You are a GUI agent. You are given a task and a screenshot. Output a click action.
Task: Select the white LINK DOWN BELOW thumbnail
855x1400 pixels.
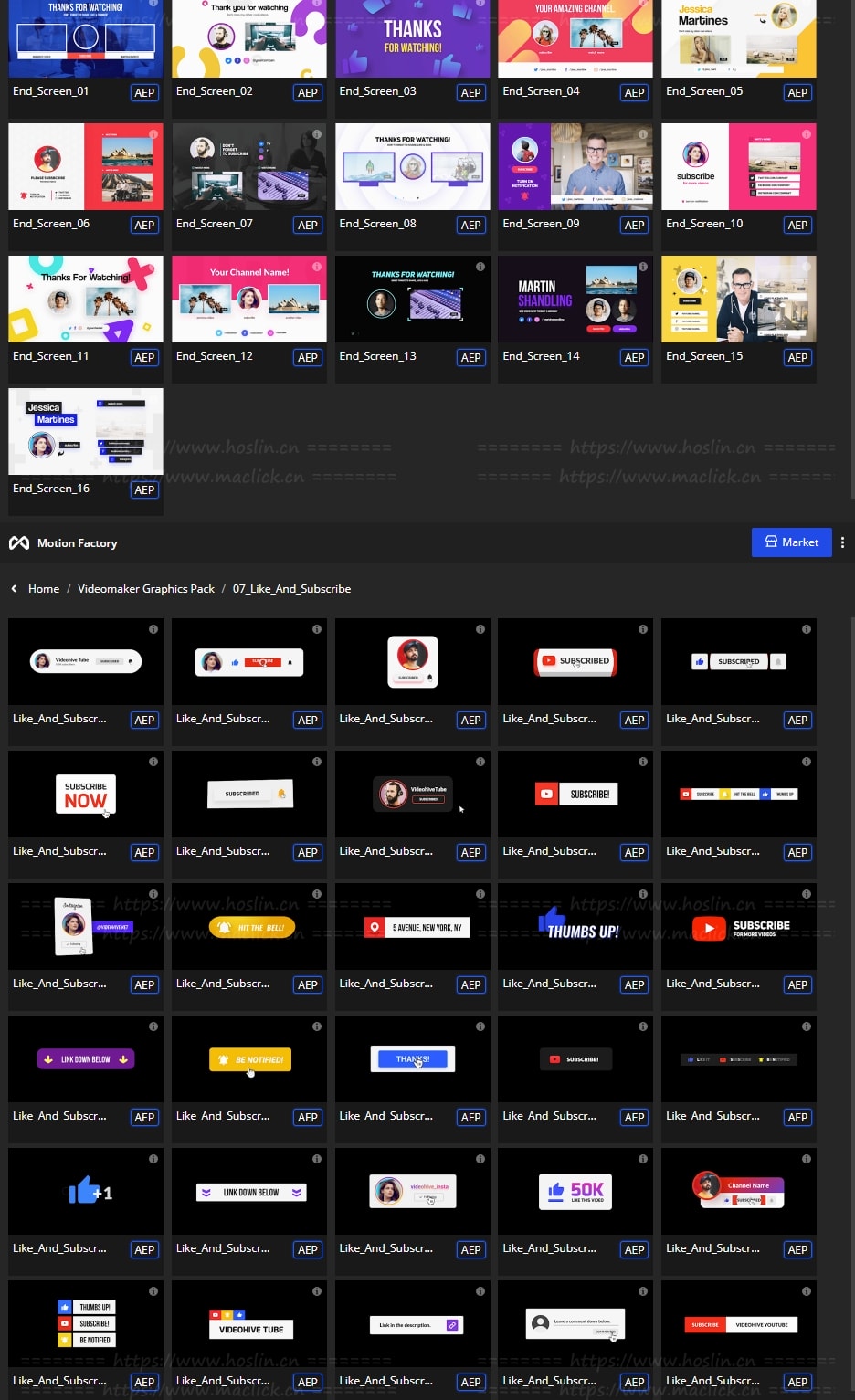tap(249, 1191)
